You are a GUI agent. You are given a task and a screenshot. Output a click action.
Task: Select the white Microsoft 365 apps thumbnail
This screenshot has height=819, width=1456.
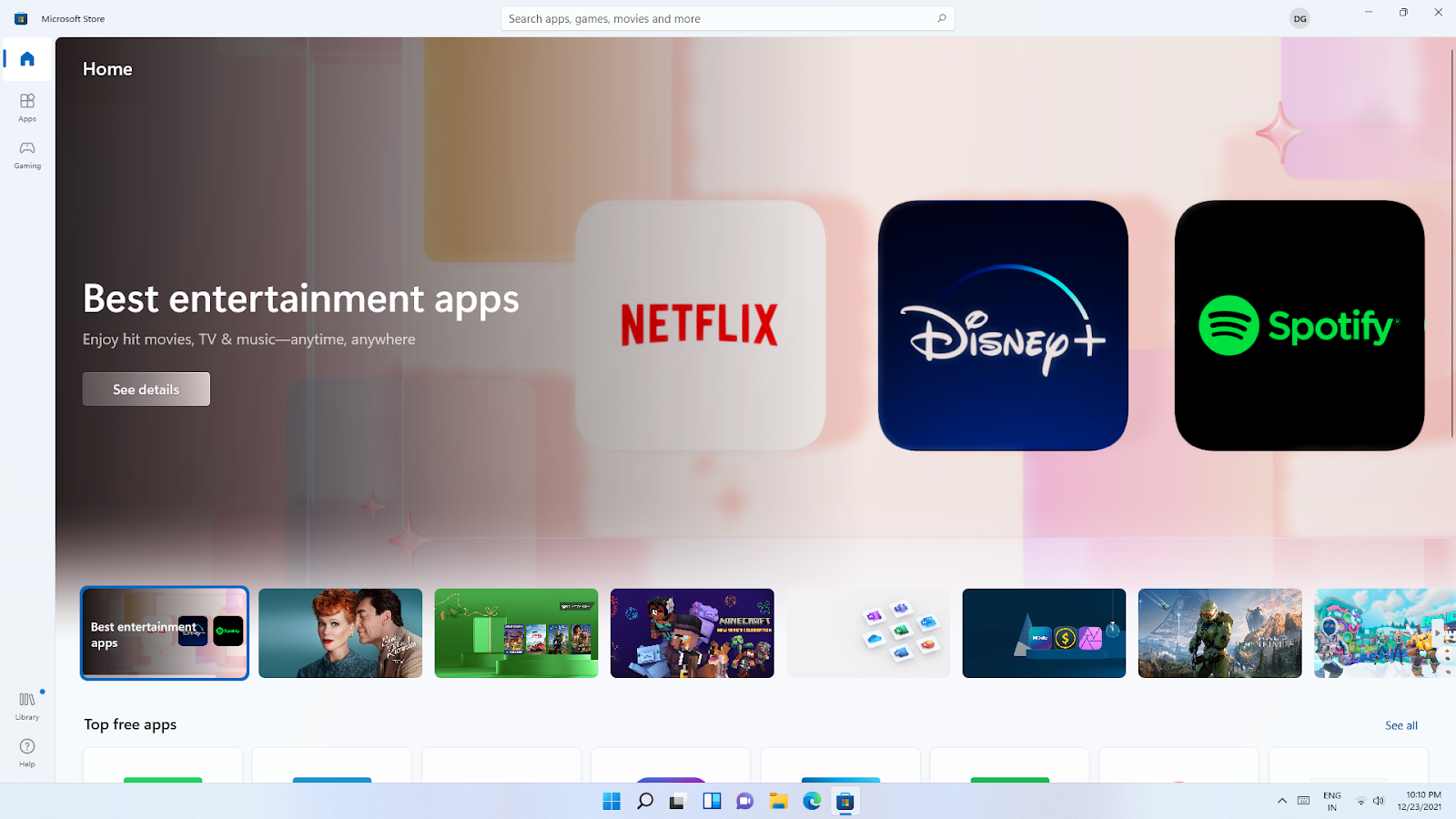(x=868, y=633)
